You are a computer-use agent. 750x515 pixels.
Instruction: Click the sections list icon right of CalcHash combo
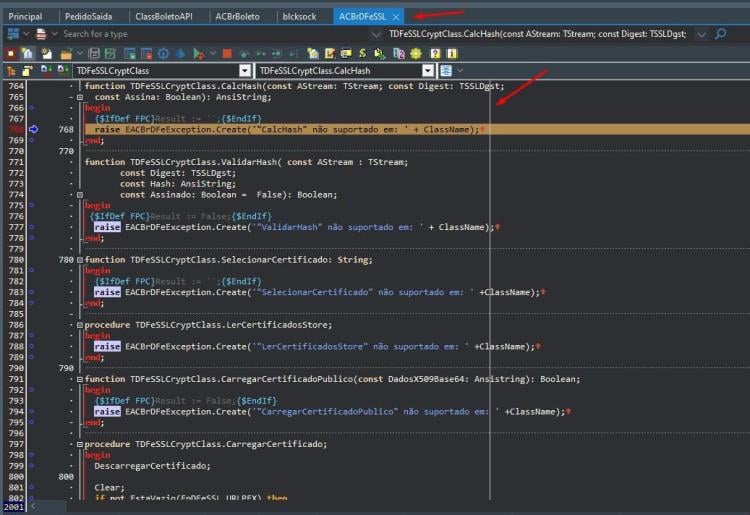pyautogui.click(x=446, y=71)
